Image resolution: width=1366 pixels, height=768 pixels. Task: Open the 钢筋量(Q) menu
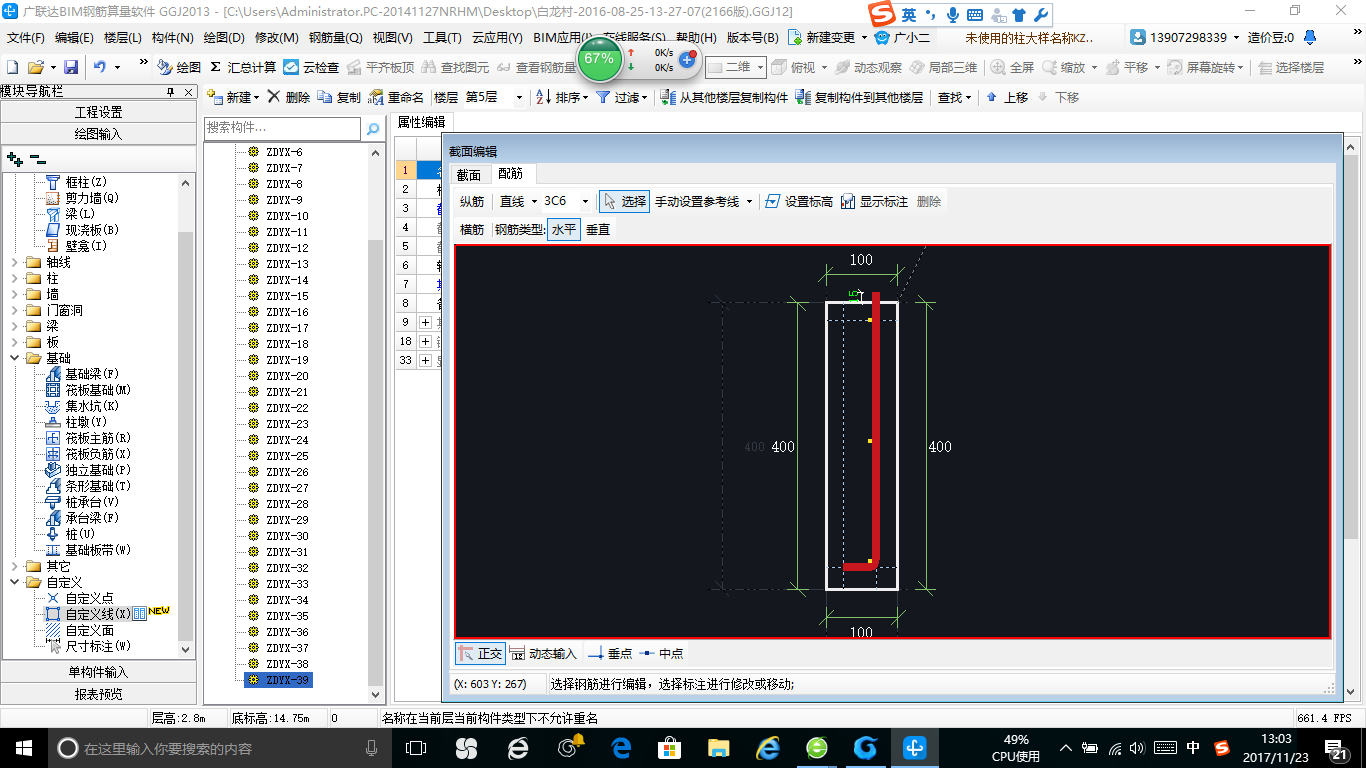coord(335,38)
